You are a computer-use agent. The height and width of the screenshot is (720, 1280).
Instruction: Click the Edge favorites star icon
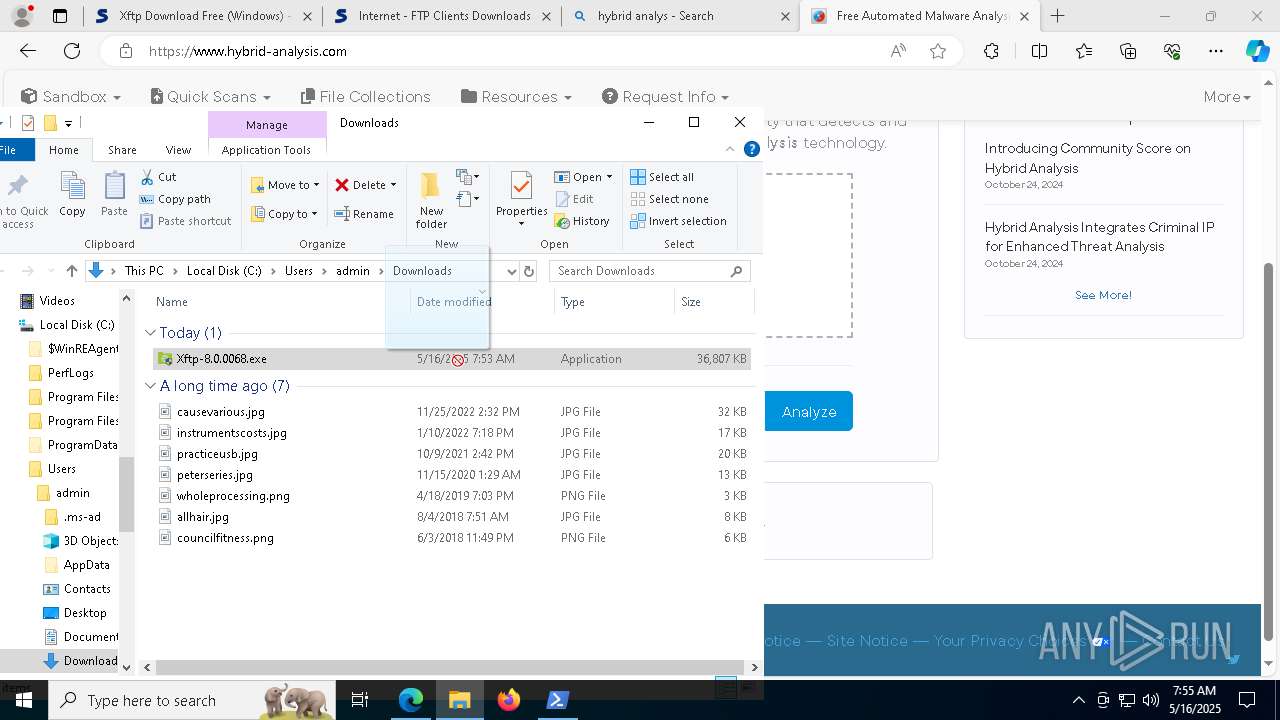(938, 51)
